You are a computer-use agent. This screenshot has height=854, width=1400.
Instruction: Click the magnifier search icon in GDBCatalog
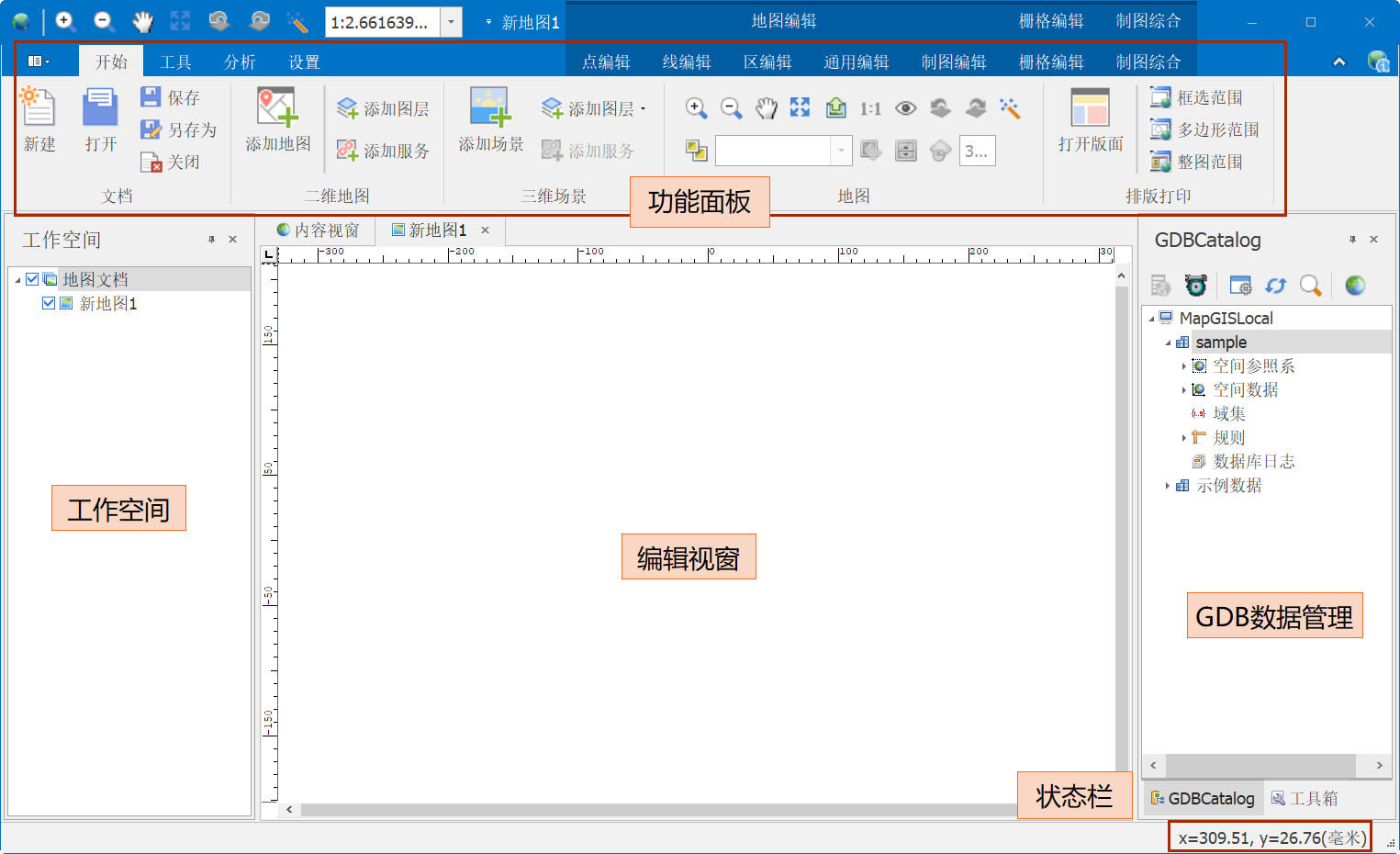[x=1310, y=286]
